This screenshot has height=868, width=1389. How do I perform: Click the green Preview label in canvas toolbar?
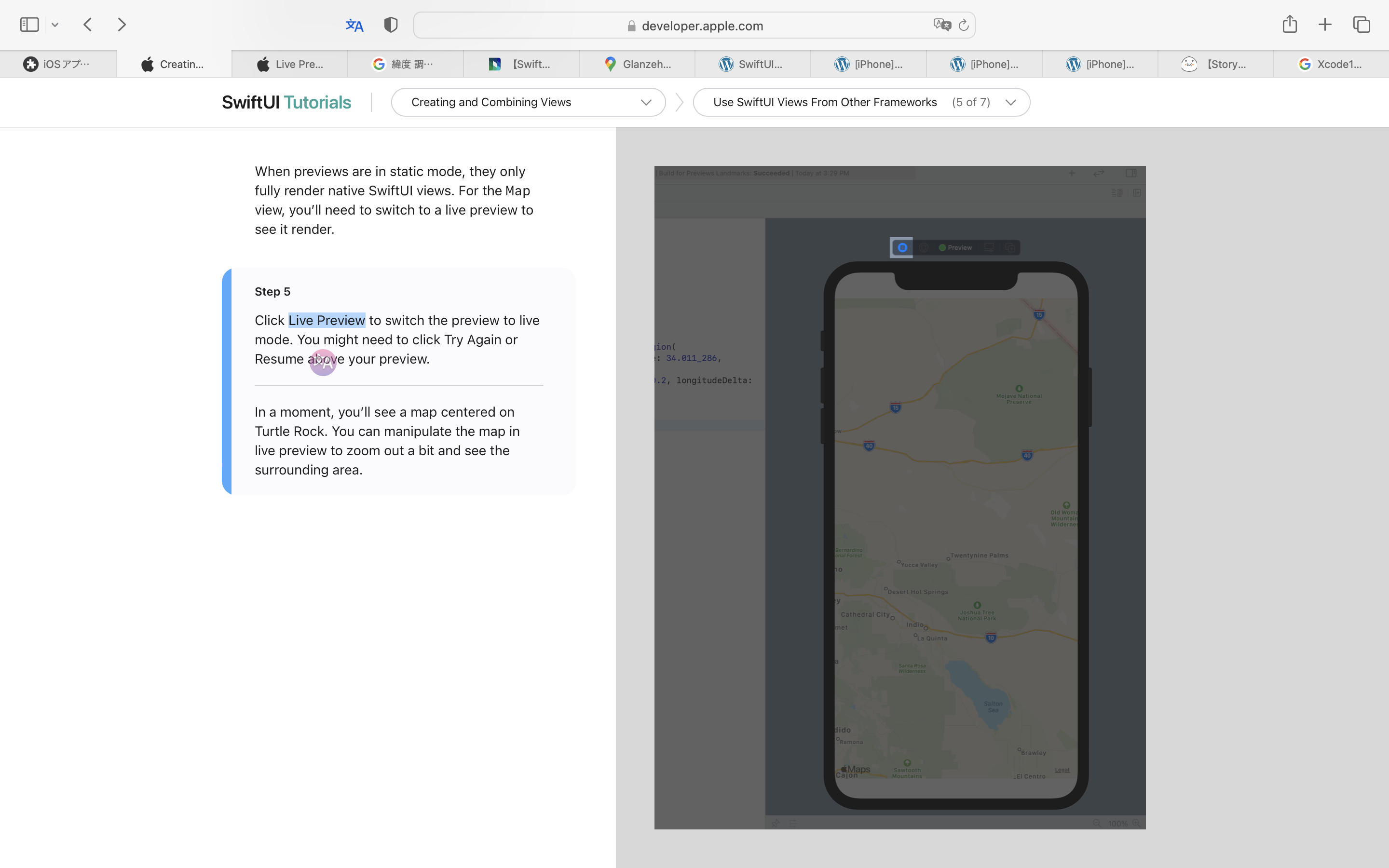[955, 247]
